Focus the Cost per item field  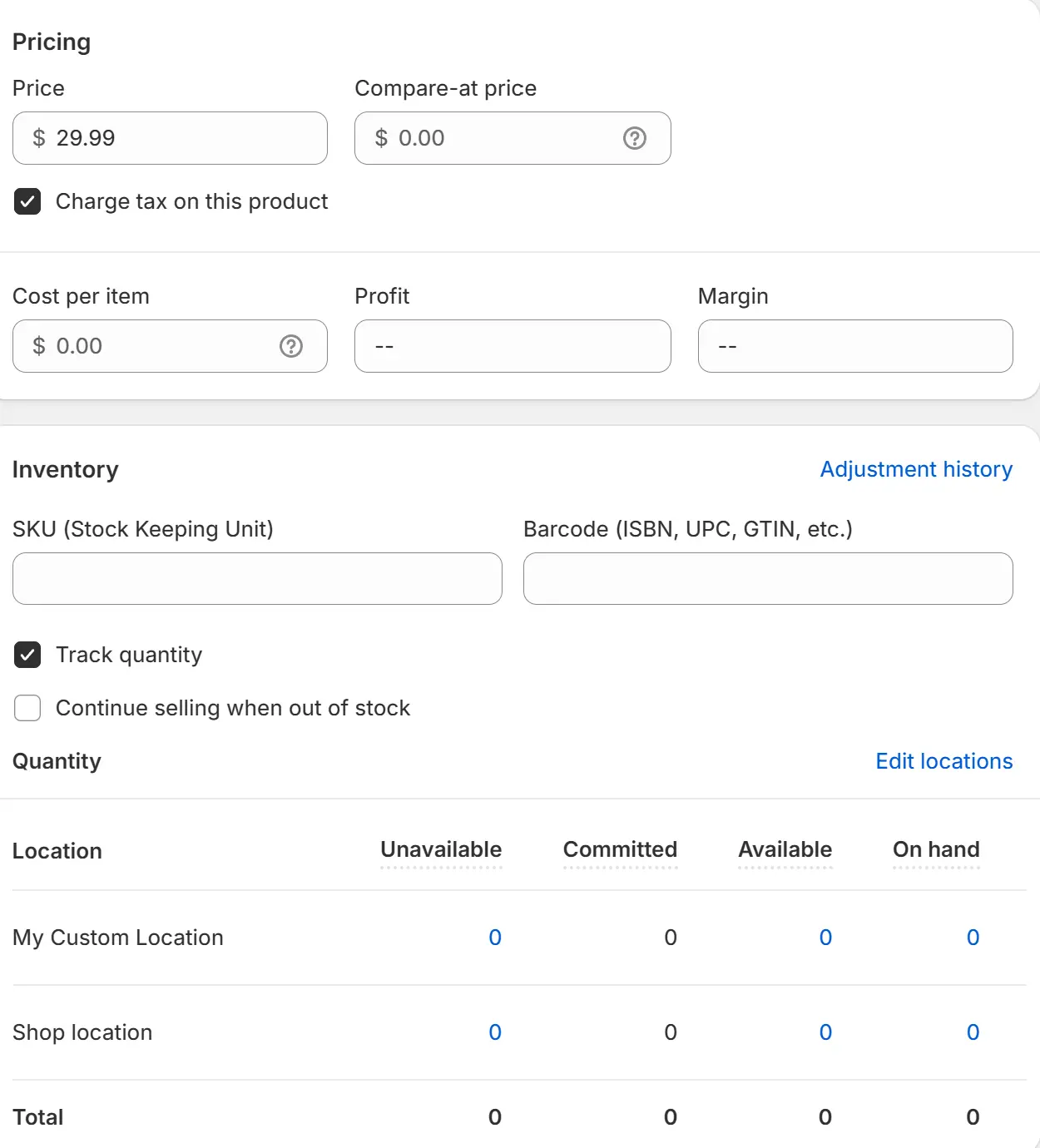(170, 346)
